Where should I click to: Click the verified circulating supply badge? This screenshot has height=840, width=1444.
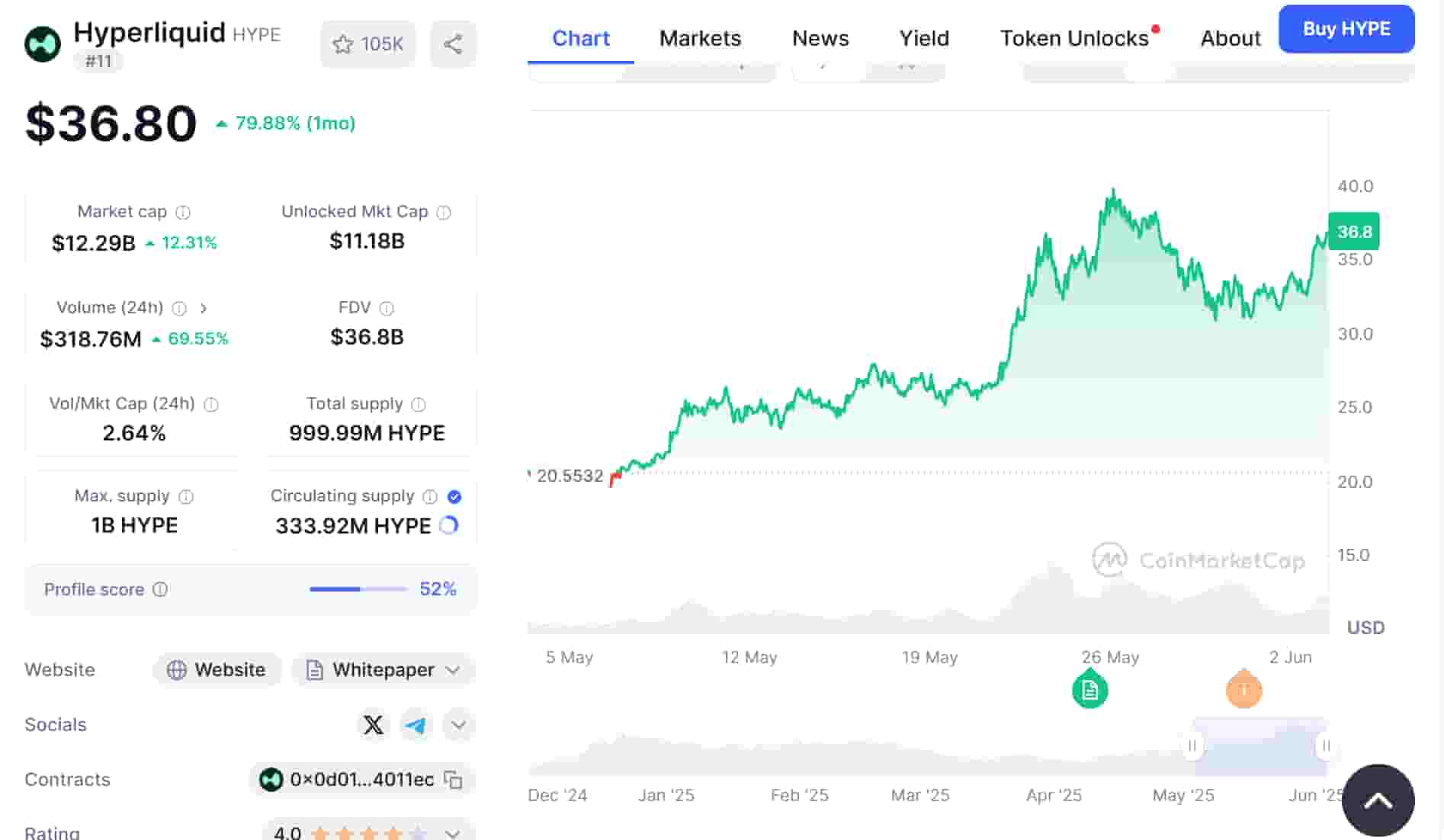click(454, 497)
